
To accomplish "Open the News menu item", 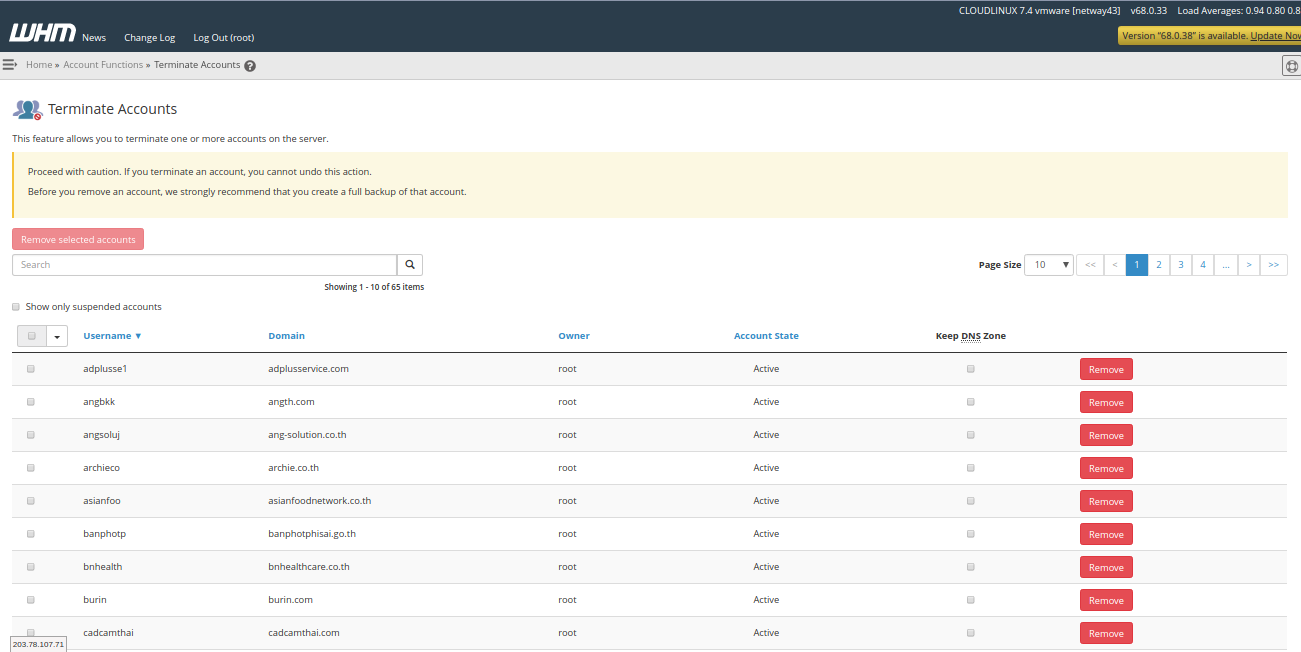I will (94, 38).
